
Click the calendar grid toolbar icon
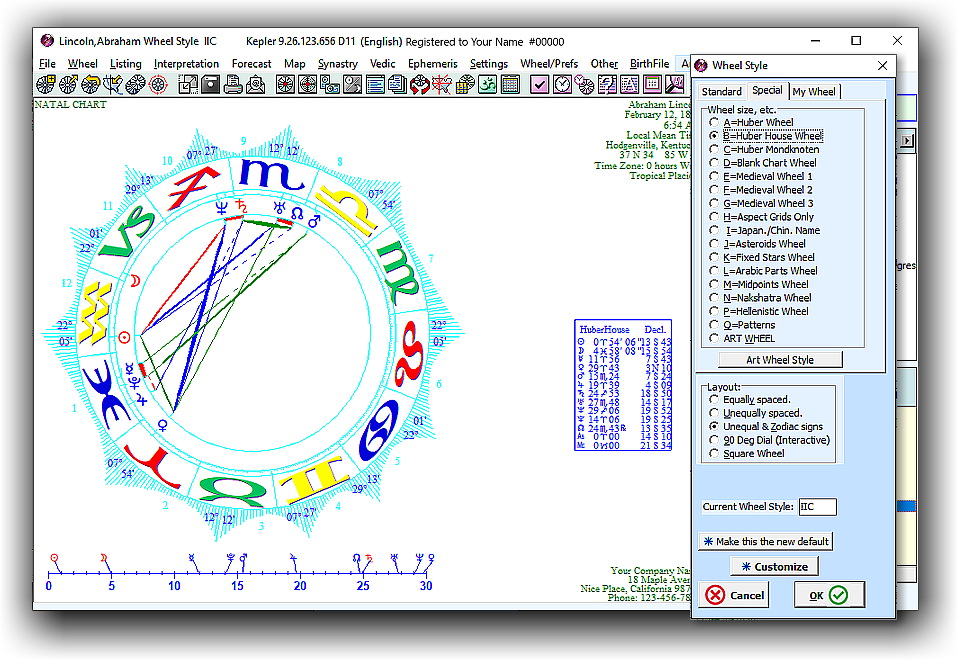coord(511,85)
